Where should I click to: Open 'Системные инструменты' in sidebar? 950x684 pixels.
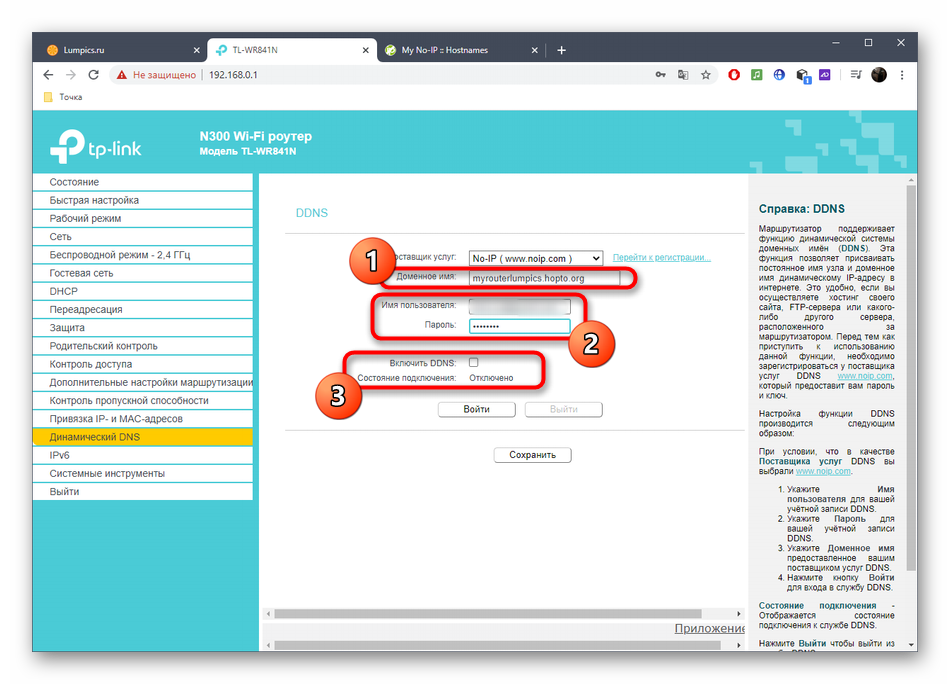pos(107,473)
